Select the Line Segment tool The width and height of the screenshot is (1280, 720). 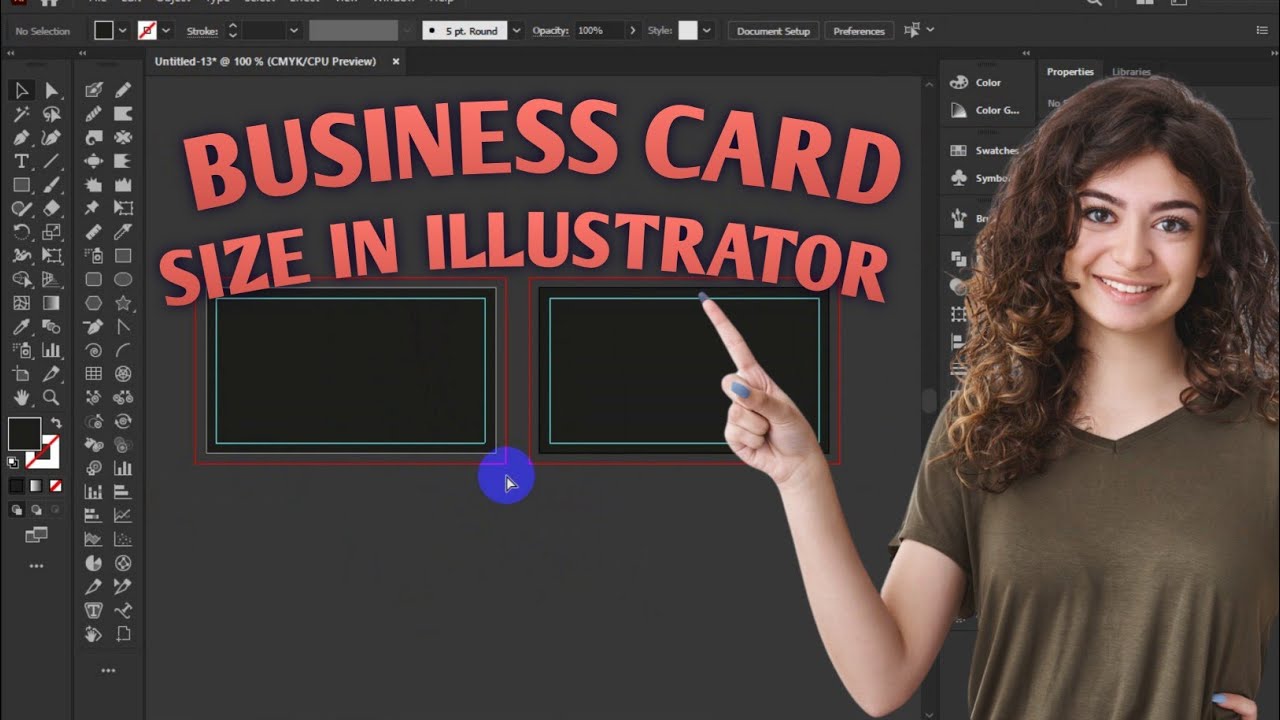[53, 161]
